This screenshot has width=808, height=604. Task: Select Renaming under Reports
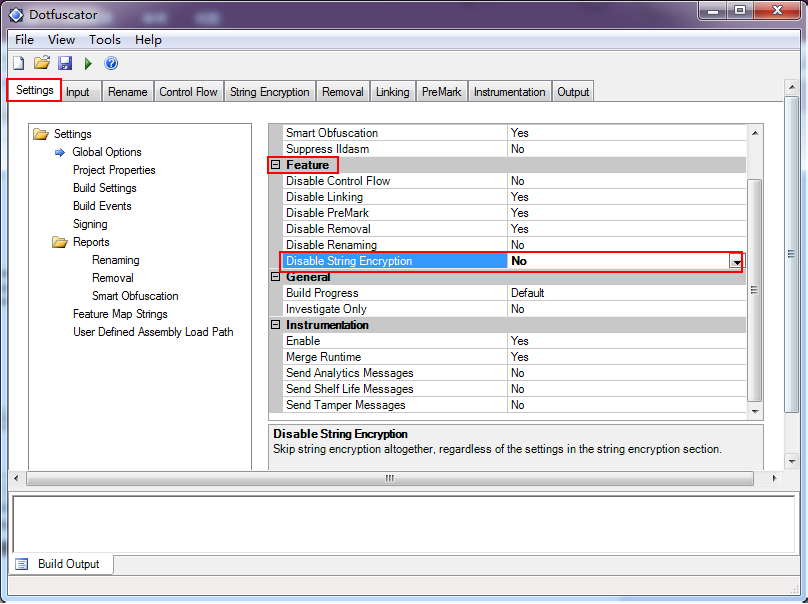pyautogui.click(x=115, y=260)
